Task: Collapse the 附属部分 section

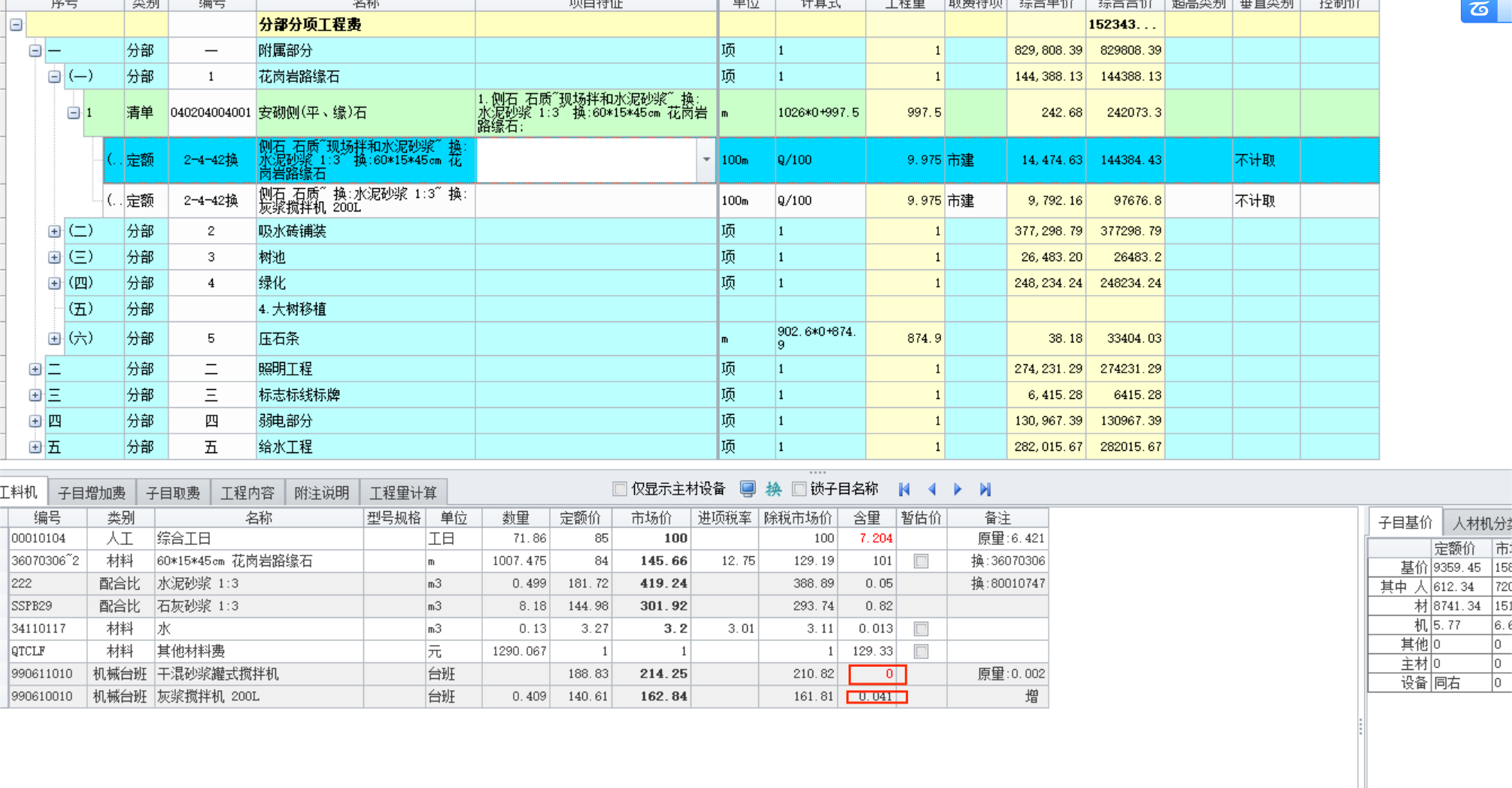Action: (35, 50)
